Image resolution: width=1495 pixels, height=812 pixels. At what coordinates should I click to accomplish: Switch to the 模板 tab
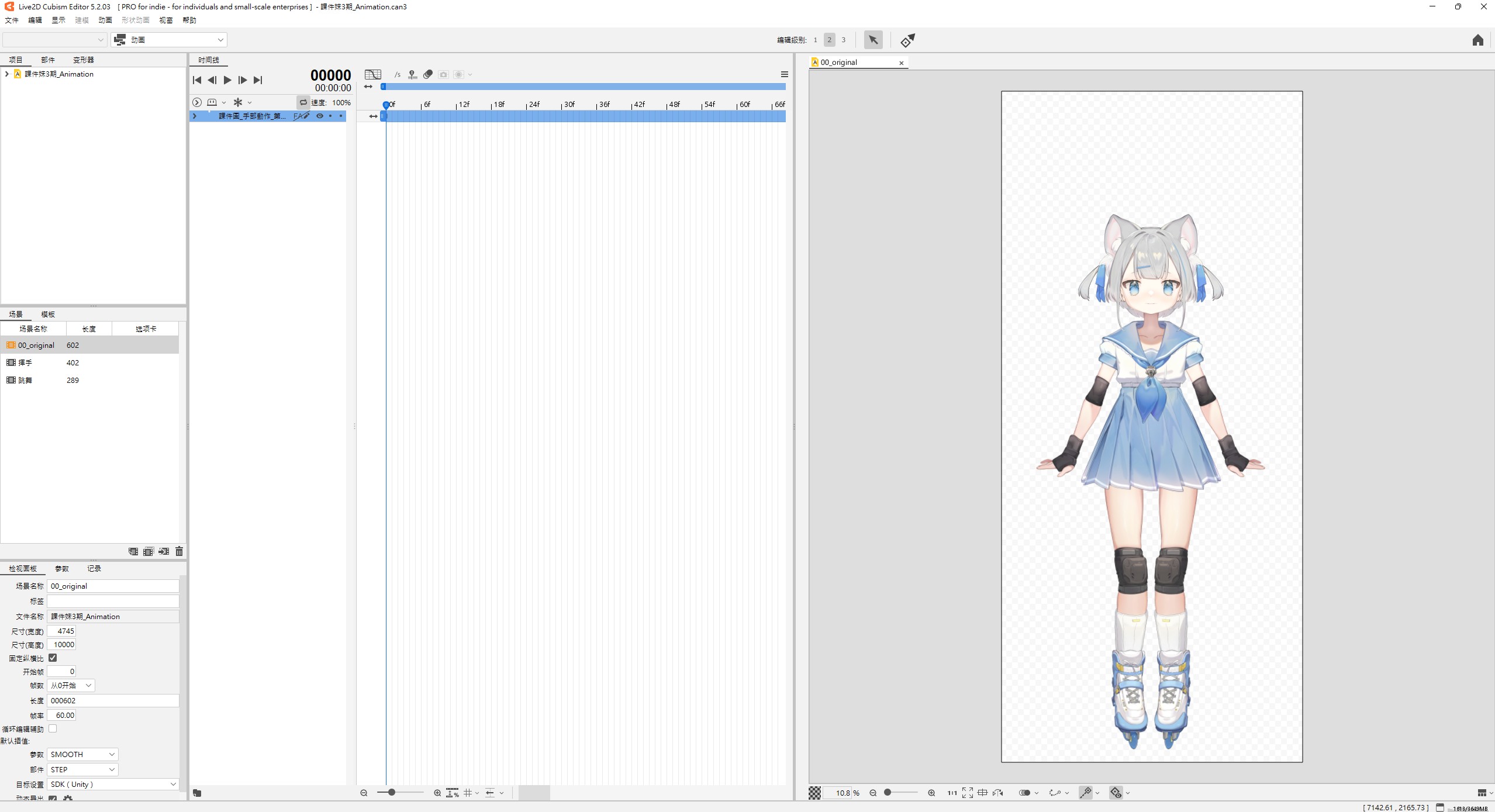48,315
